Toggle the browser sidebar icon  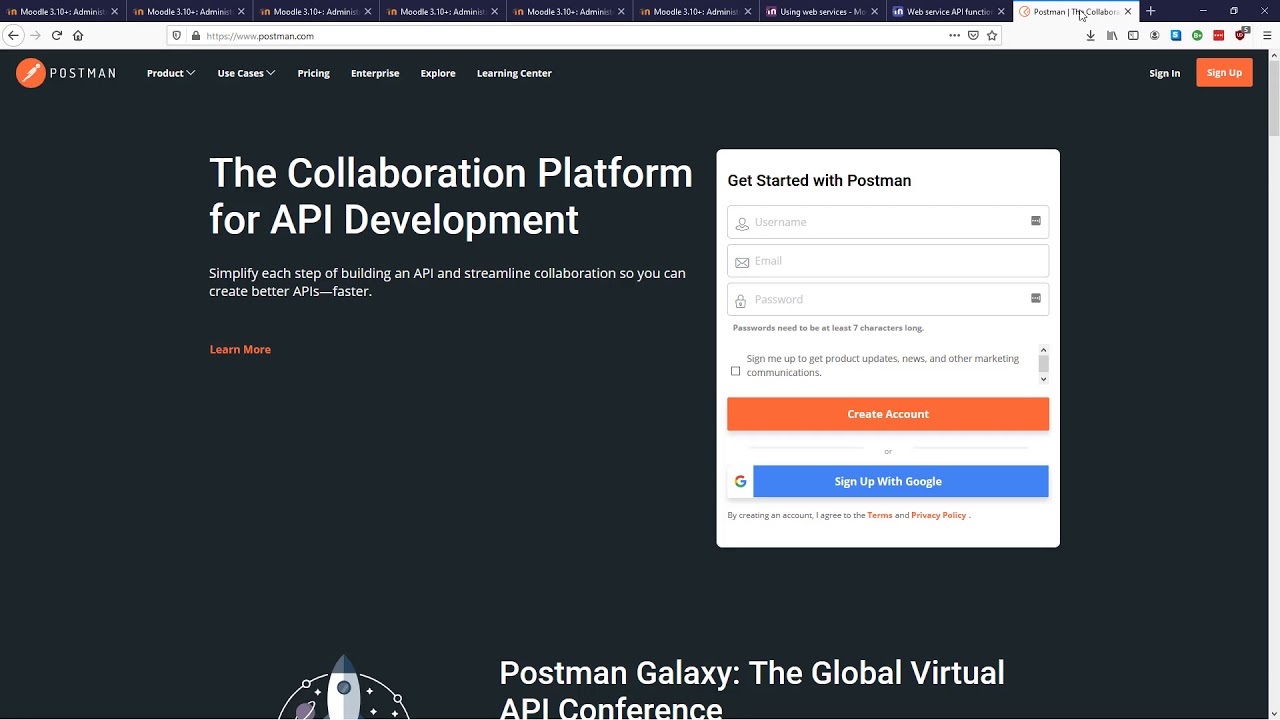click(x=1133, y=35)
